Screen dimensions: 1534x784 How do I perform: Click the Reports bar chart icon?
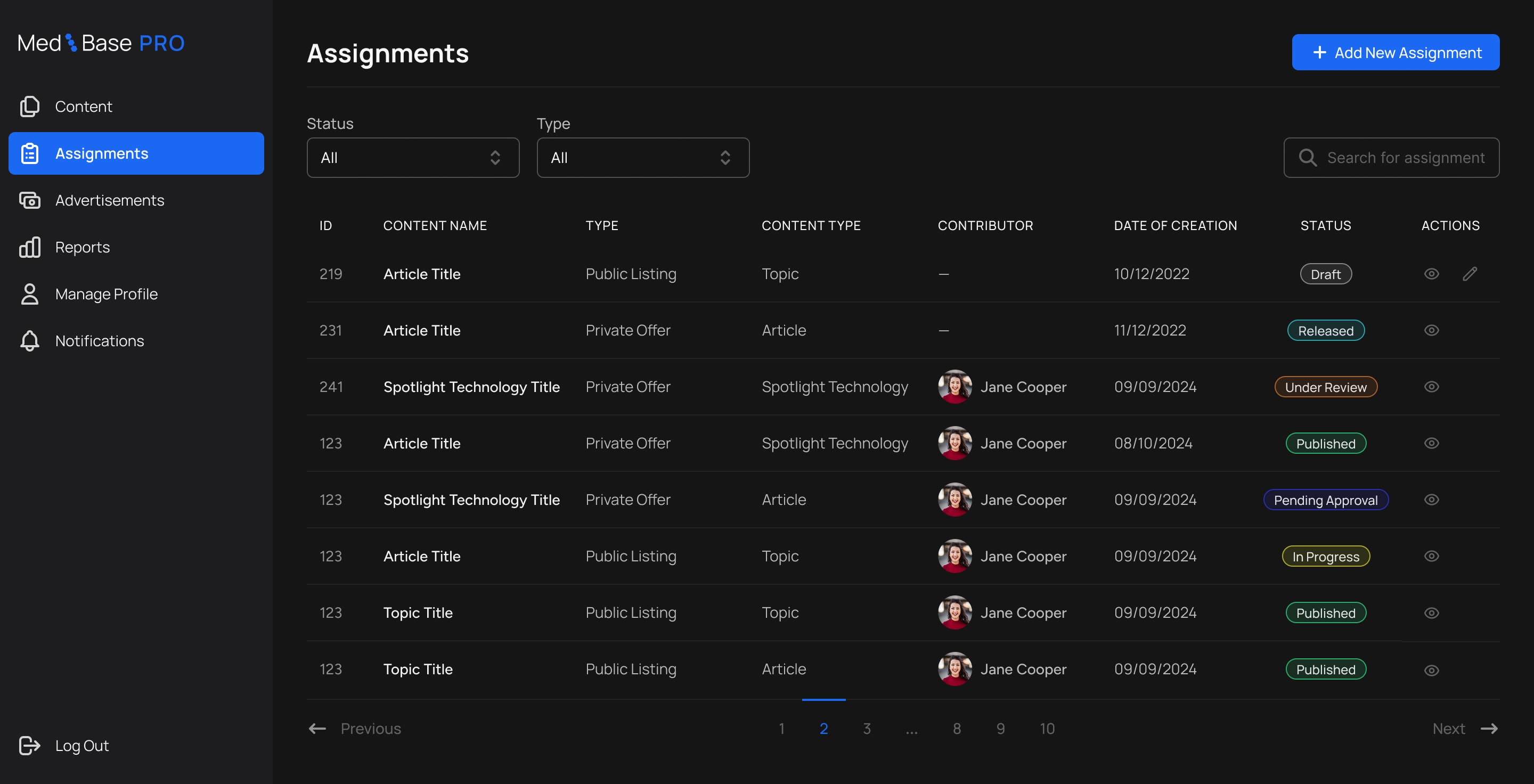tap(30, 247)
